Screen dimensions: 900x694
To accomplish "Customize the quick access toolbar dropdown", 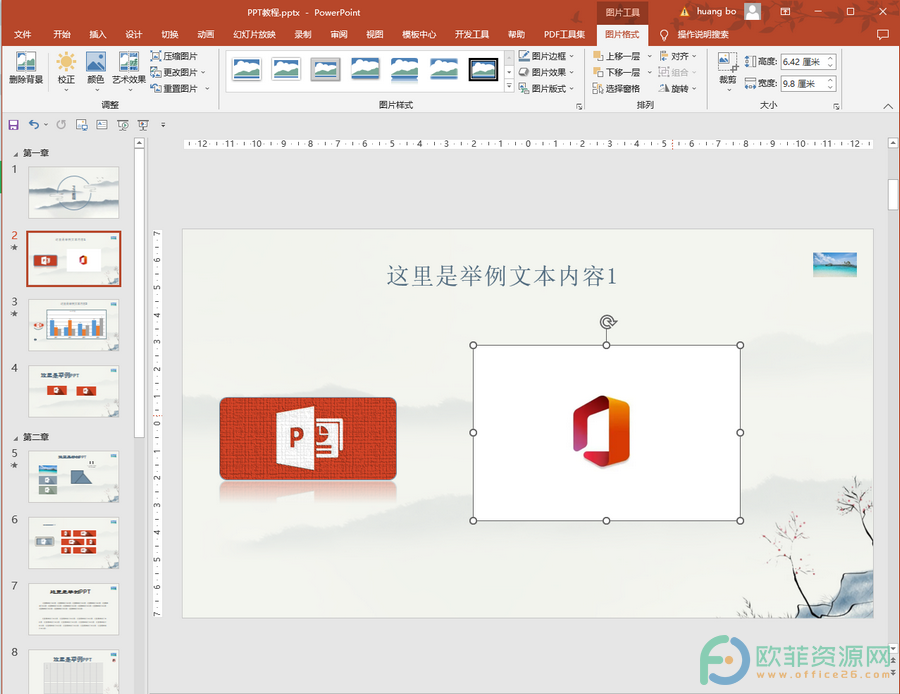I will 163,125.
